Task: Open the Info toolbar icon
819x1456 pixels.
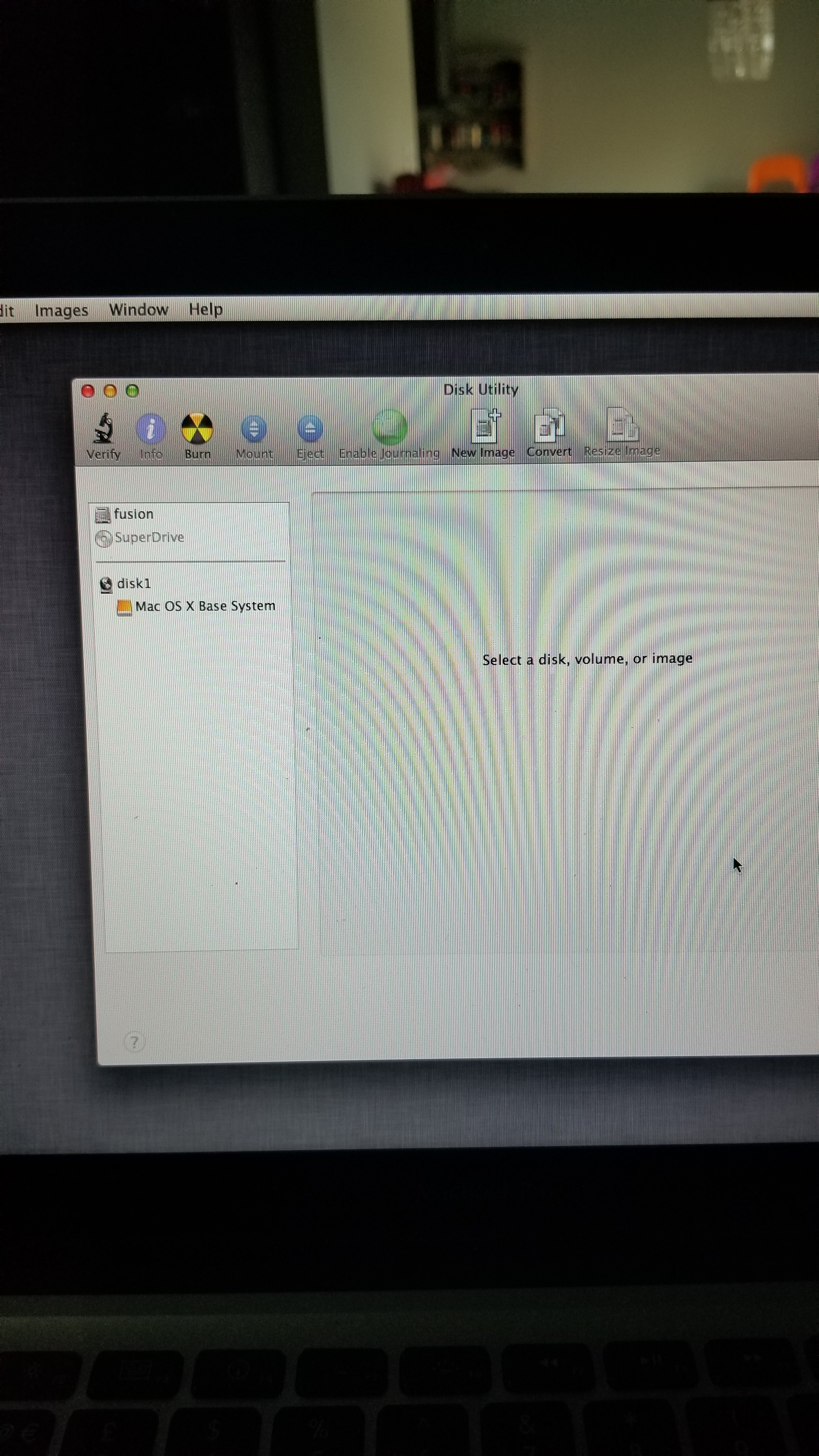Action: pos(151,428)
